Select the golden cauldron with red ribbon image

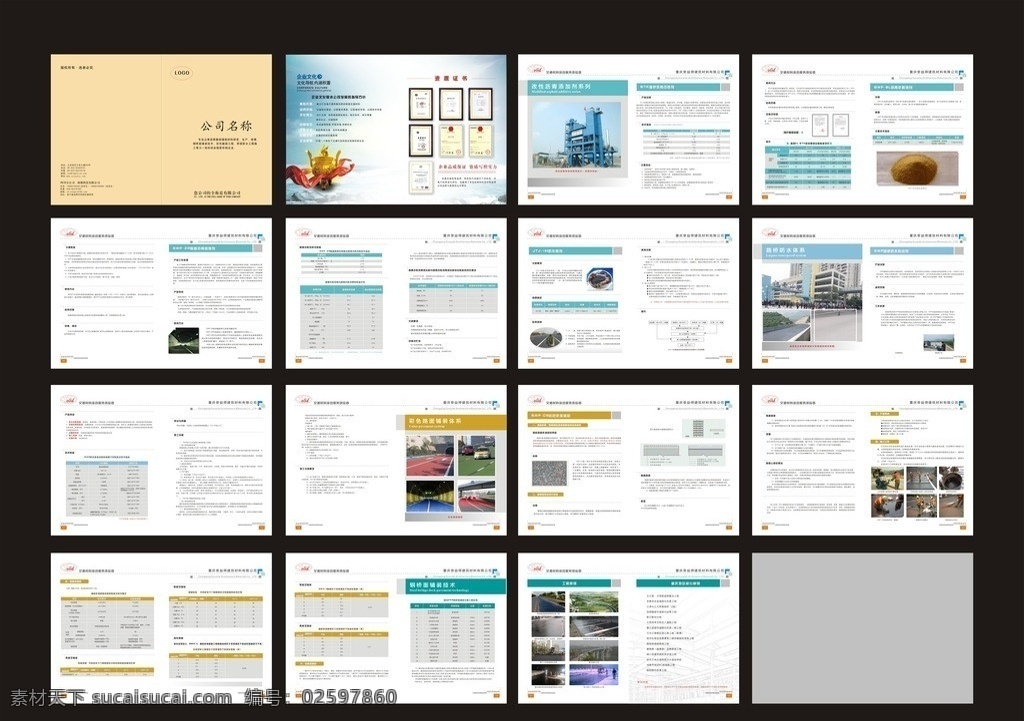click(320, 167)
